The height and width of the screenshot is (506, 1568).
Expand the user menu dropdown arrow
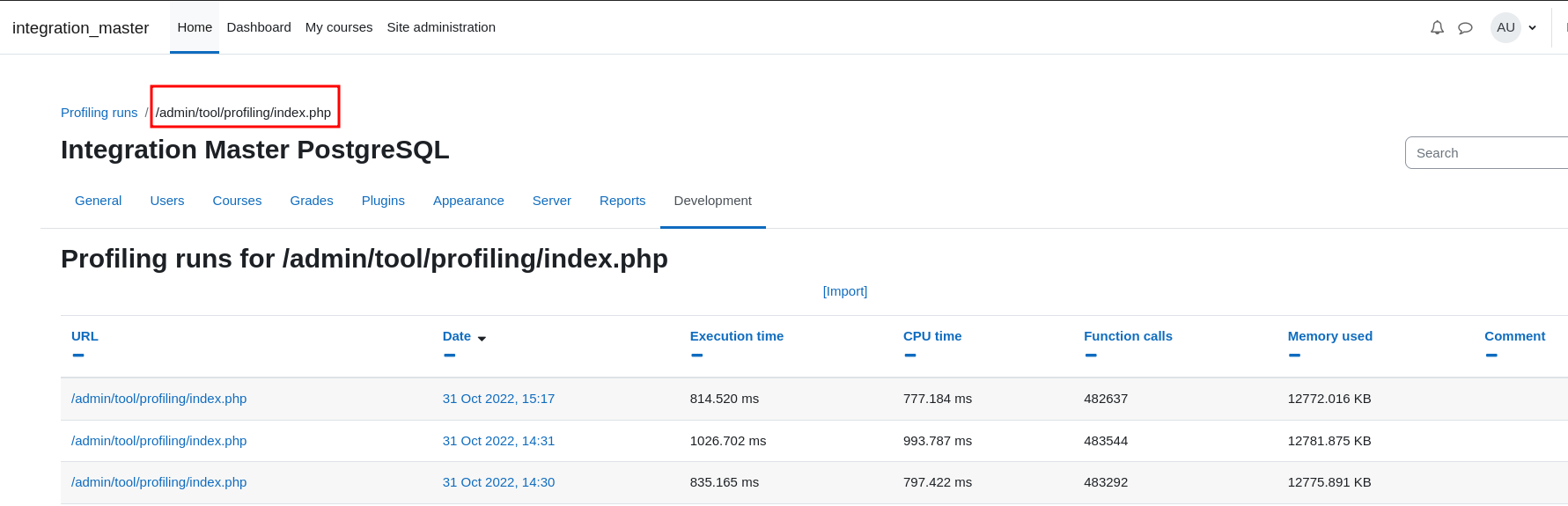pyautogui.click(x=1533, y=27)
